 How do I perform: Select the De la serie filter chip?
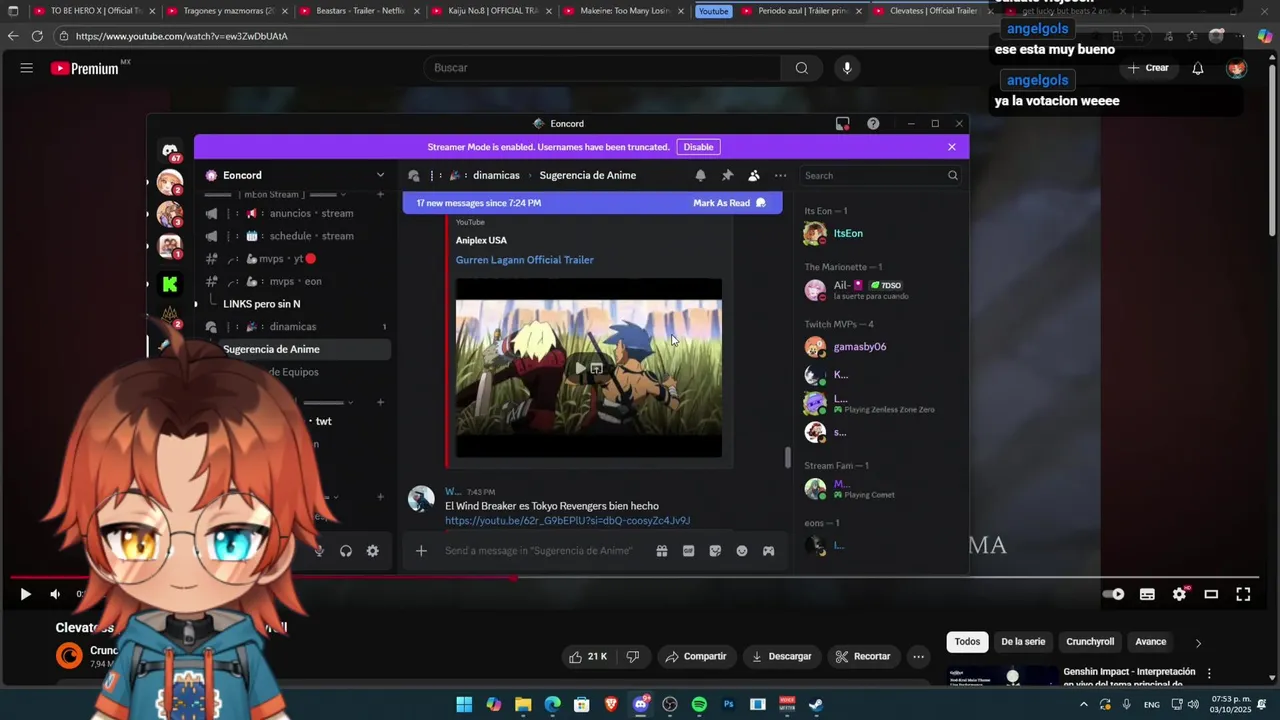point(1023,642)
